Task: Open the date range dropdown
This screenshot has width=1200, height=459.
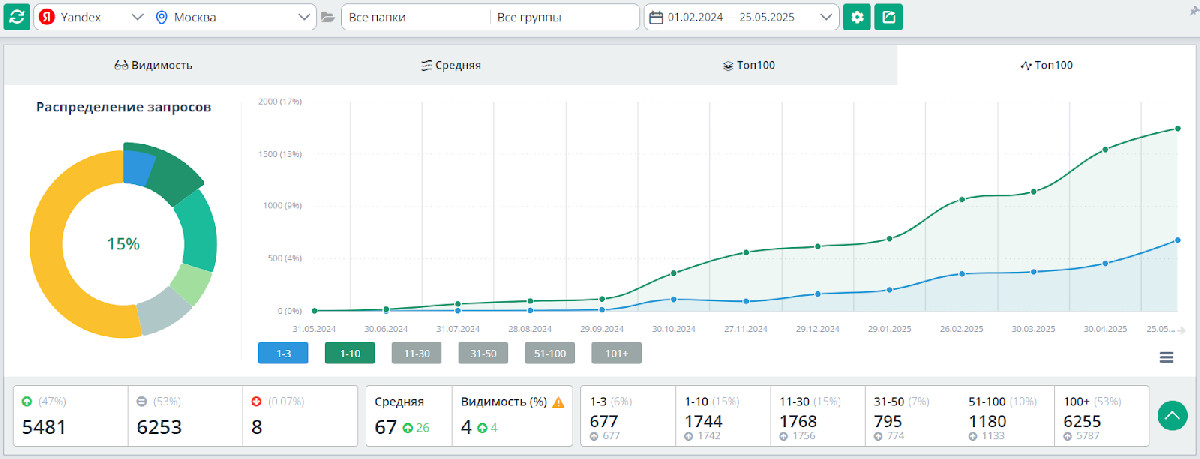Action: click(x=741, y=17)
